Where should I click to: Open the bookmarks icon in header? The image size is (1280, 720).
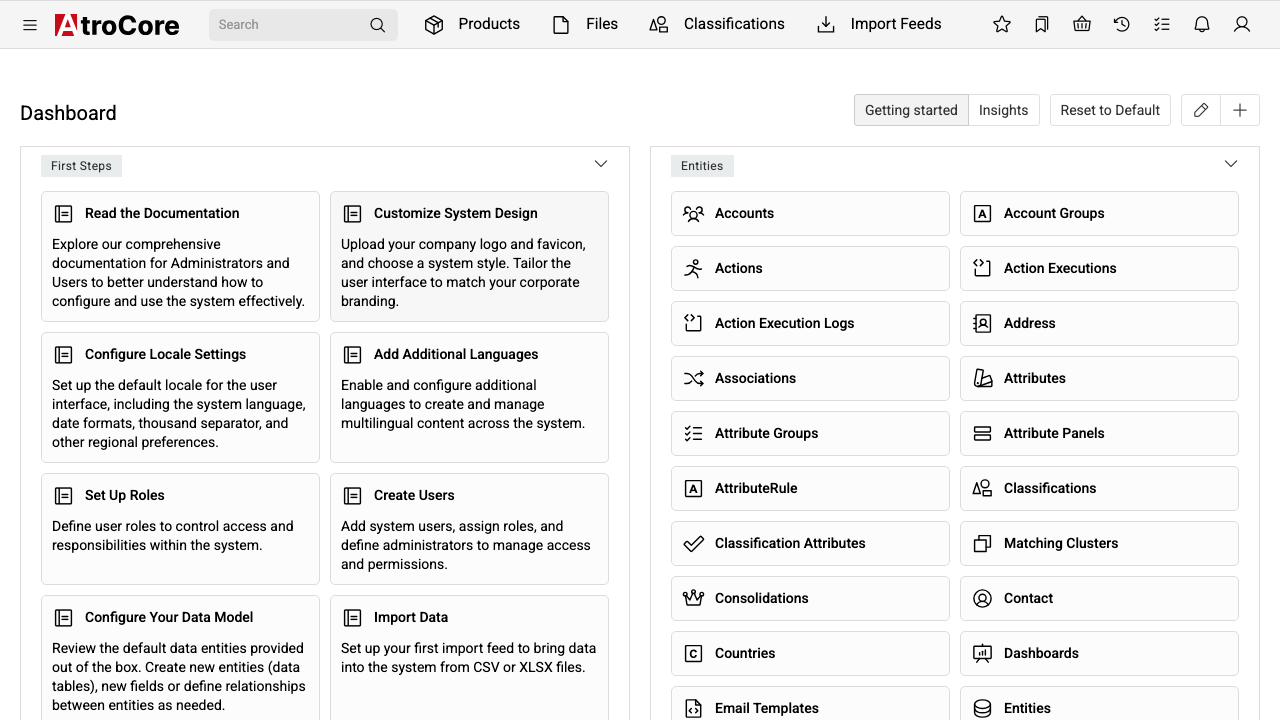[x=1042, y=25]
